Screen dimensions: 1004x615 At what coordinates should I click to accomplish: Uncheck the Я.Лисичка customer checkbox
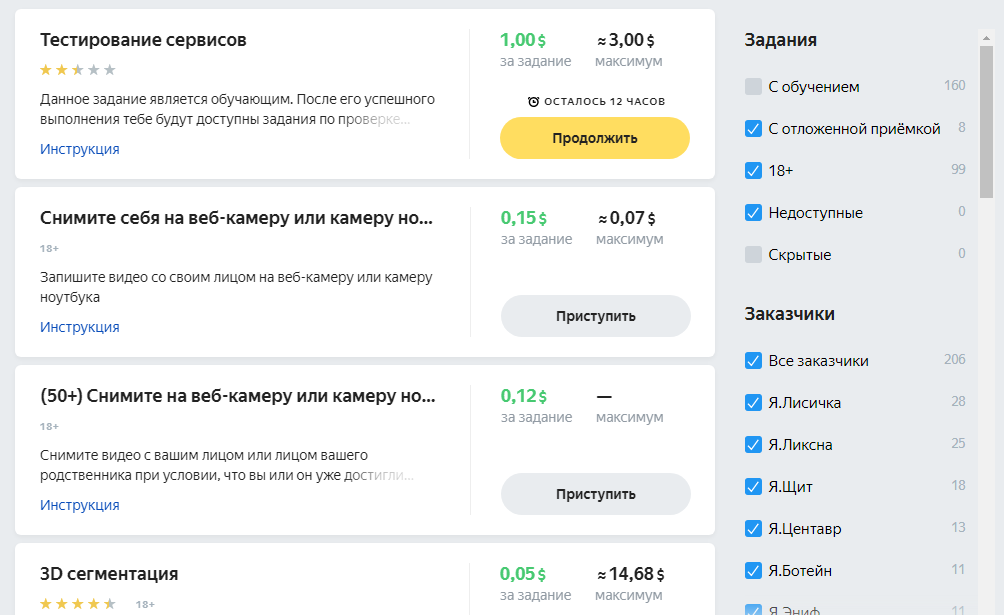(x=754, y=403)
